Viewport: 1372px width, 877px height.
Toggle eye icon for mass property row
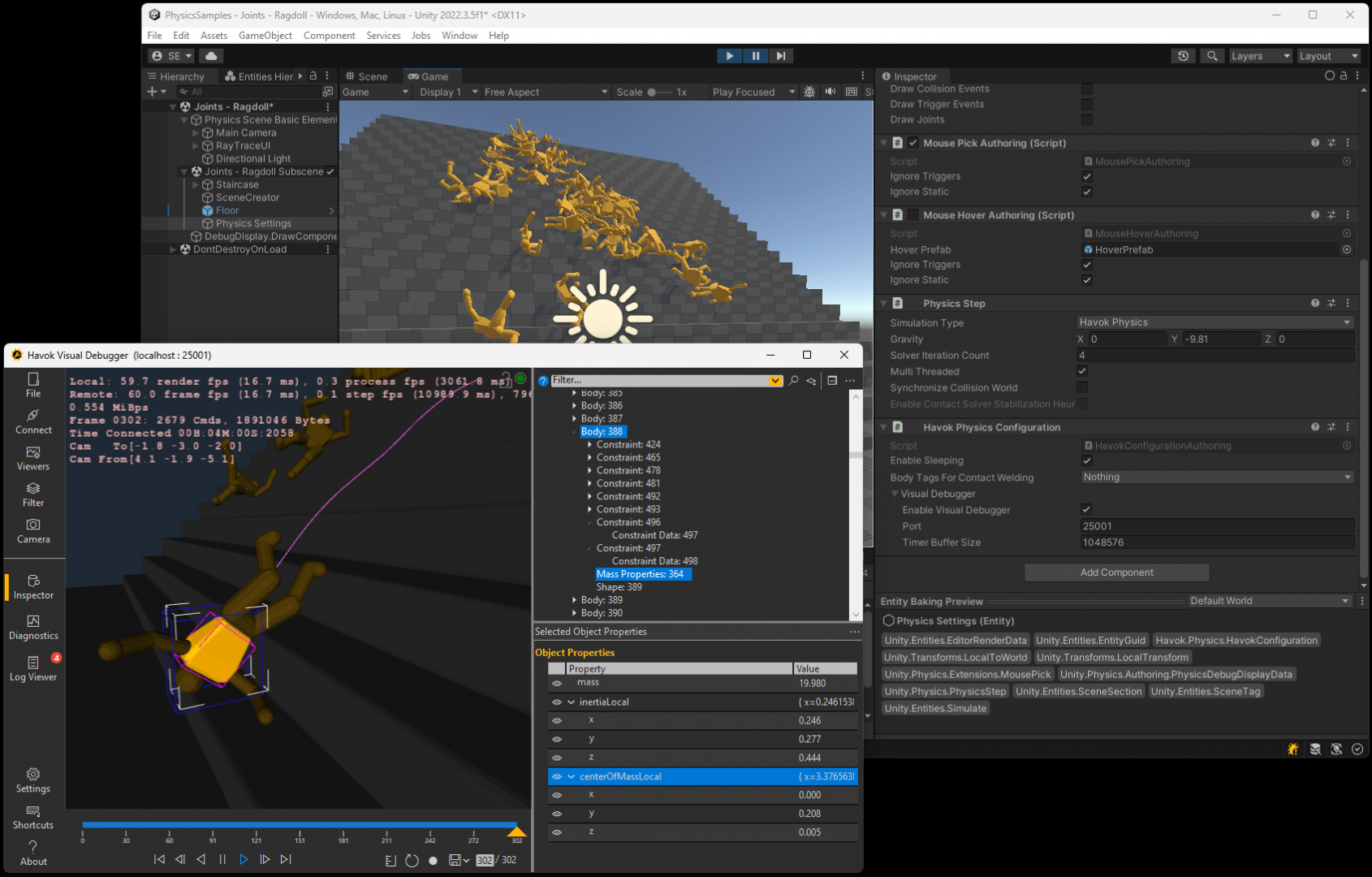click(557, 684)
